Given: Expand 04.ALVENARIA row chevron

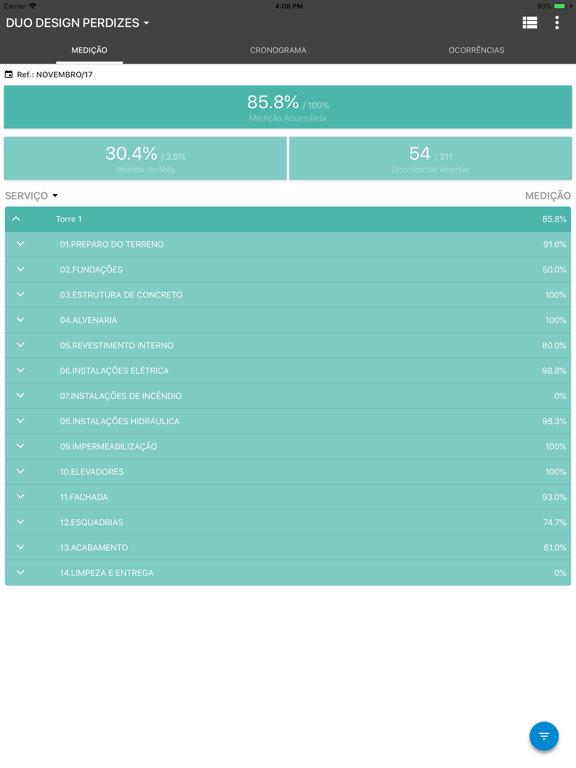Looking at the screenshot, I should 21,320.
